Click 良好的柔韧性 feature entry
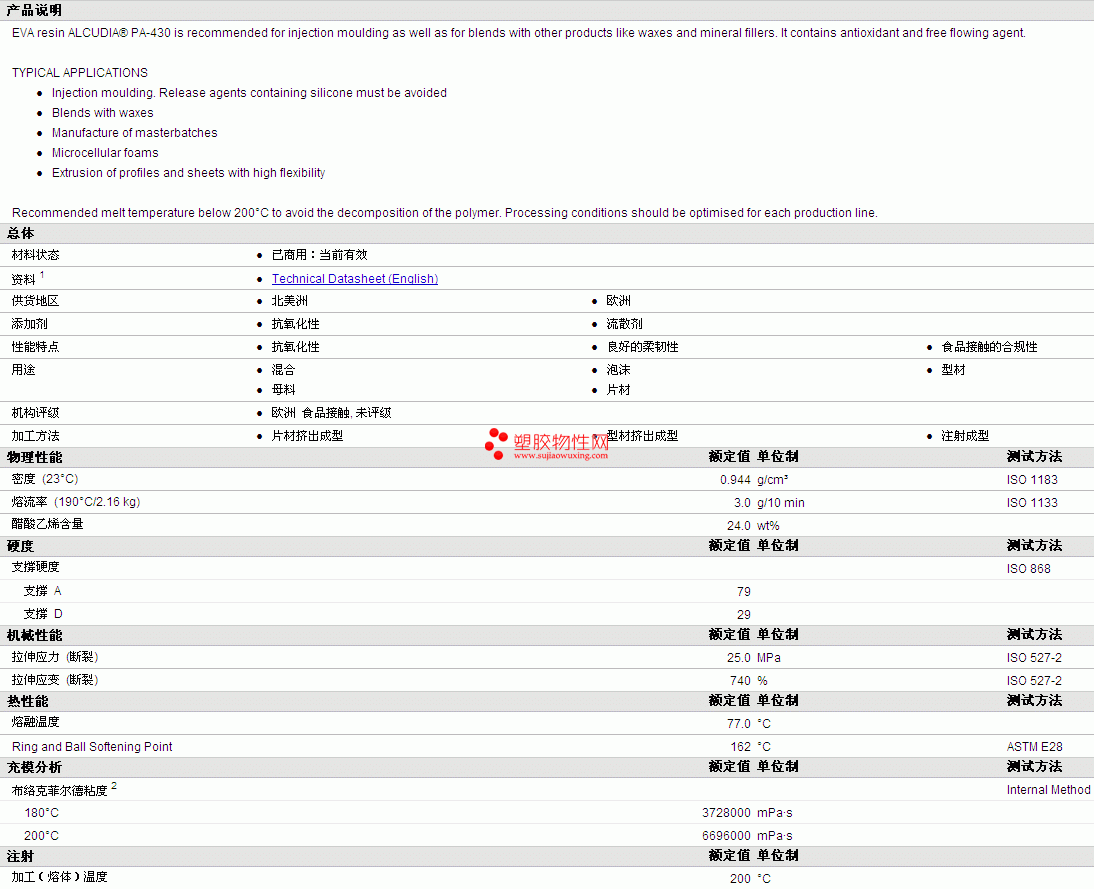Image resolution: width=1094 pixels, height=889 pixels. coord(643,347)
